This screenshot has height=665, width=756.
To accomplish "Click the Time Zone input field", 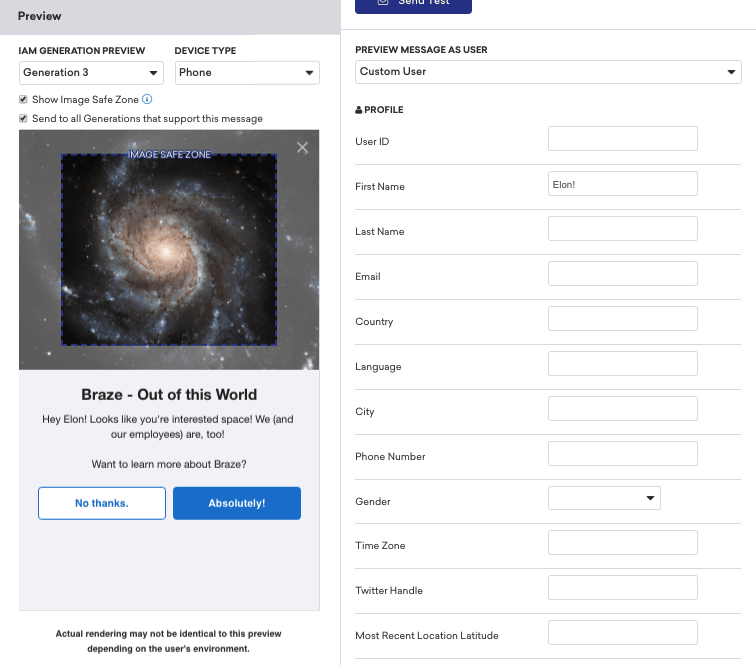I will point(622,543).
